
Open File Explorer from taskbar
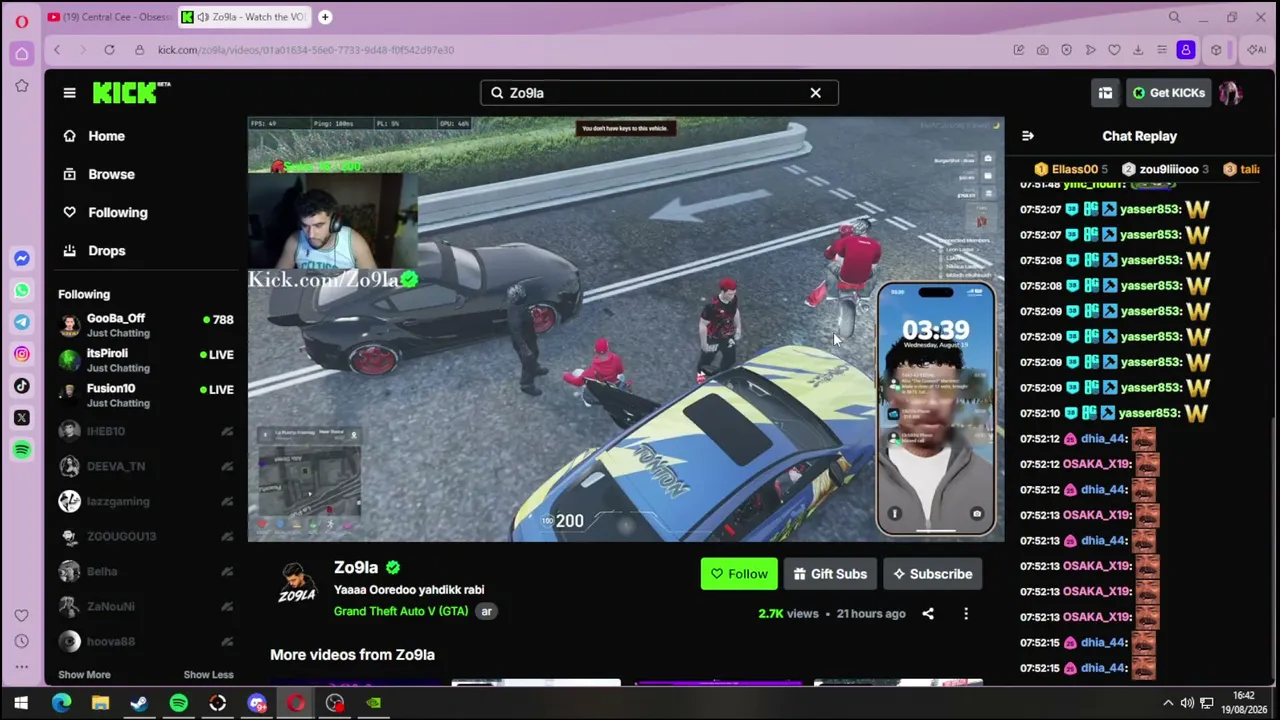tap(100, 703)
